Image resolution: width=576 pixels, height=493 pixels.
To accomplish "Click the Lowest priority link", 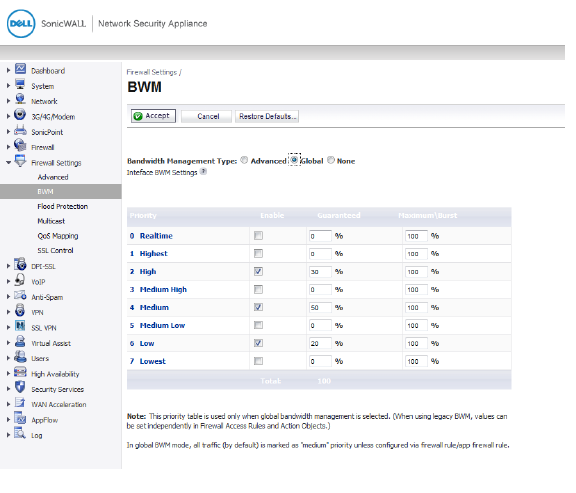I will pos(152,361).
